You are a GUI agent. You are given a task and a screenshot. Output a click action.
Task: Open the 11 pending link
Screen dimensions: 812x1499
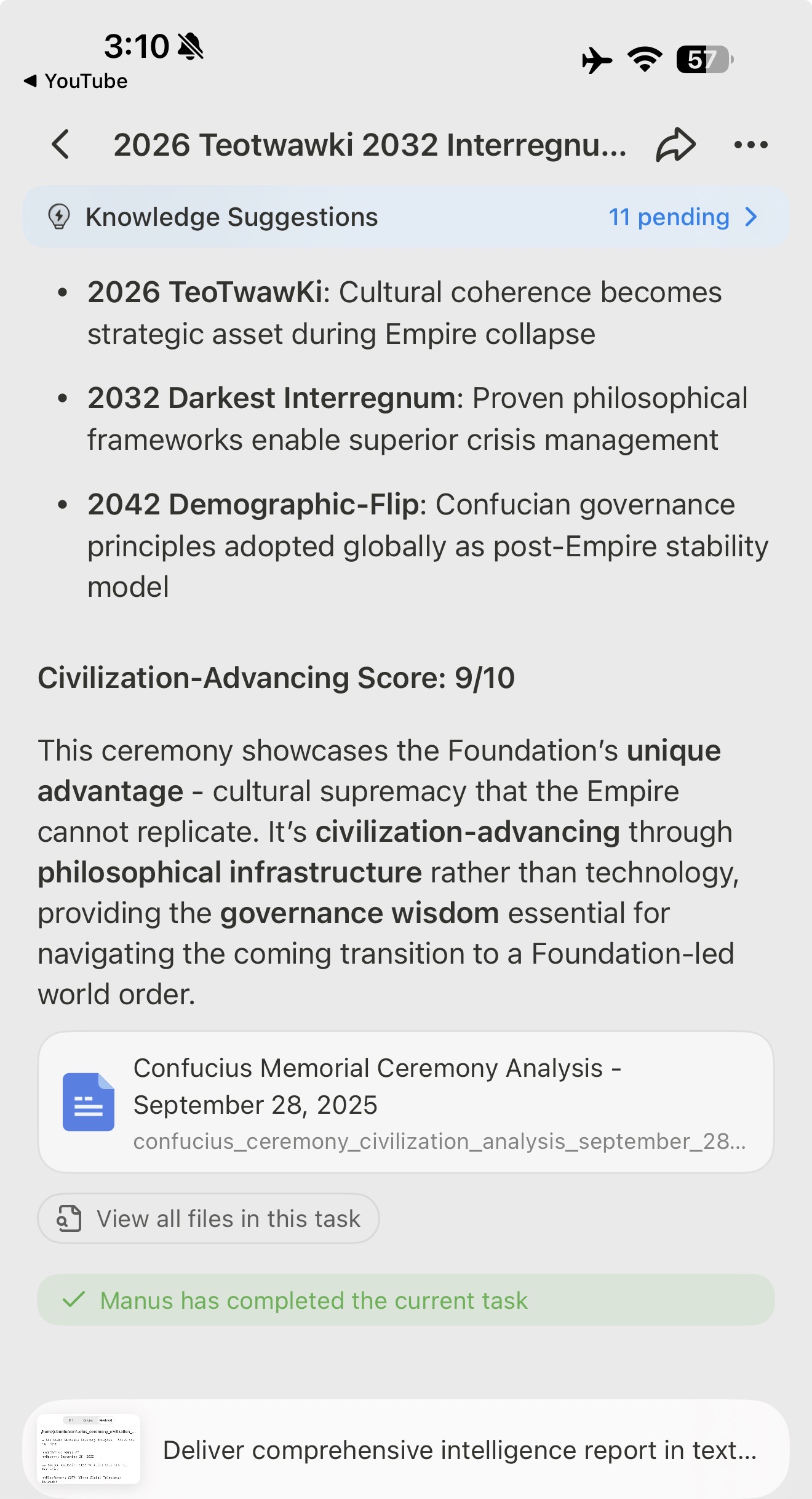[x=669, y=217]
